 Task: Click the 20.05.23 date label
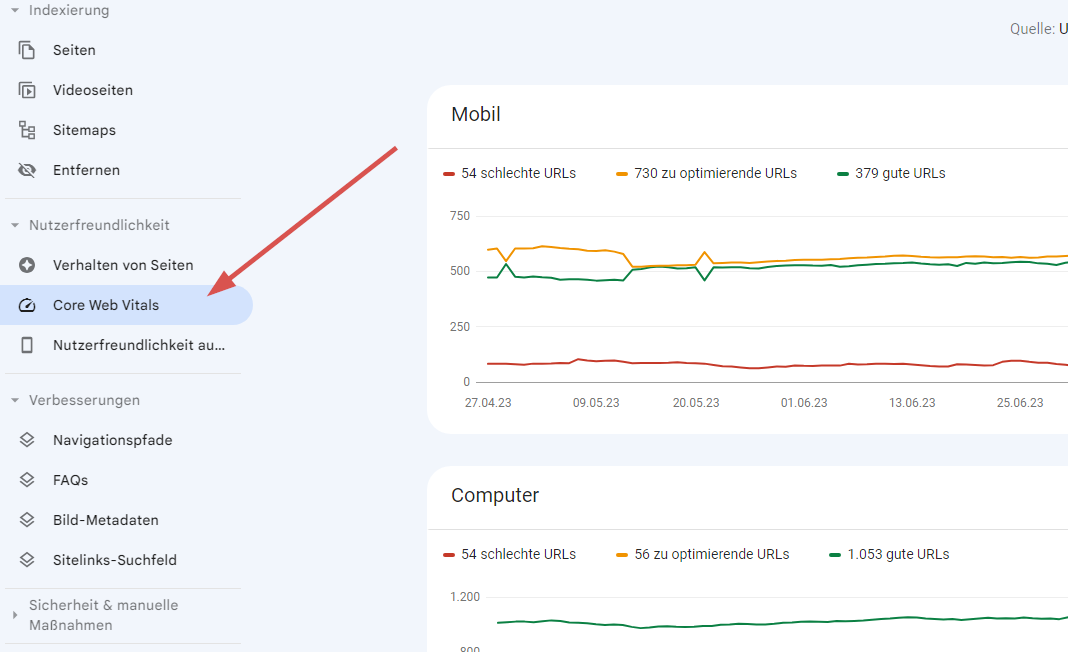[696, 403]
